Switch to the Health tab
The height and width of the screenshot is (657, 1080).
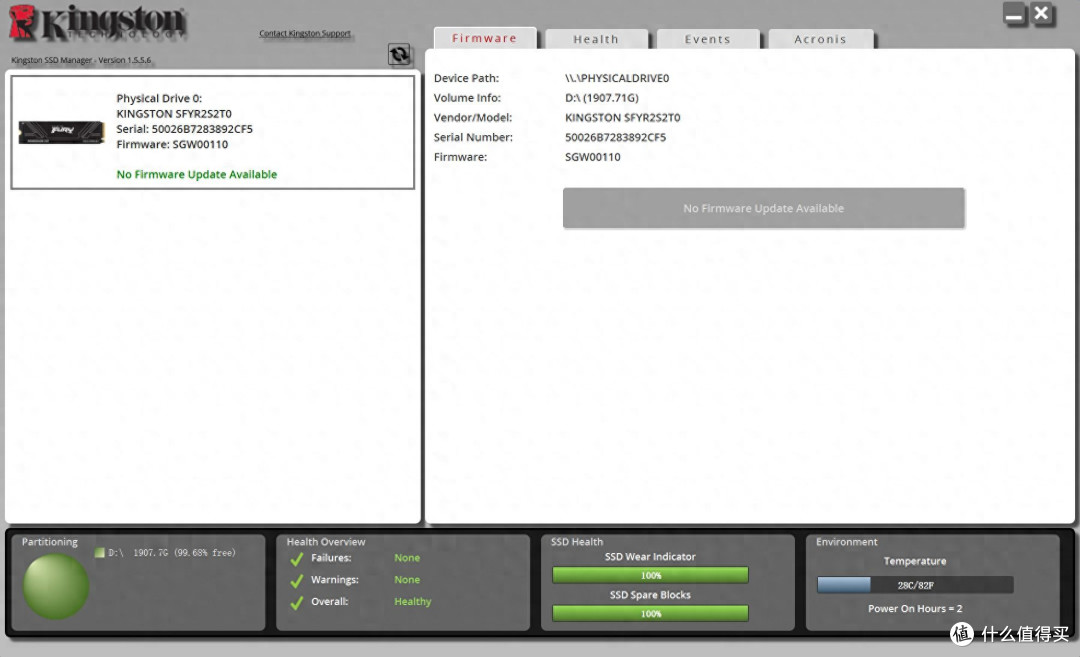[596, 39]
